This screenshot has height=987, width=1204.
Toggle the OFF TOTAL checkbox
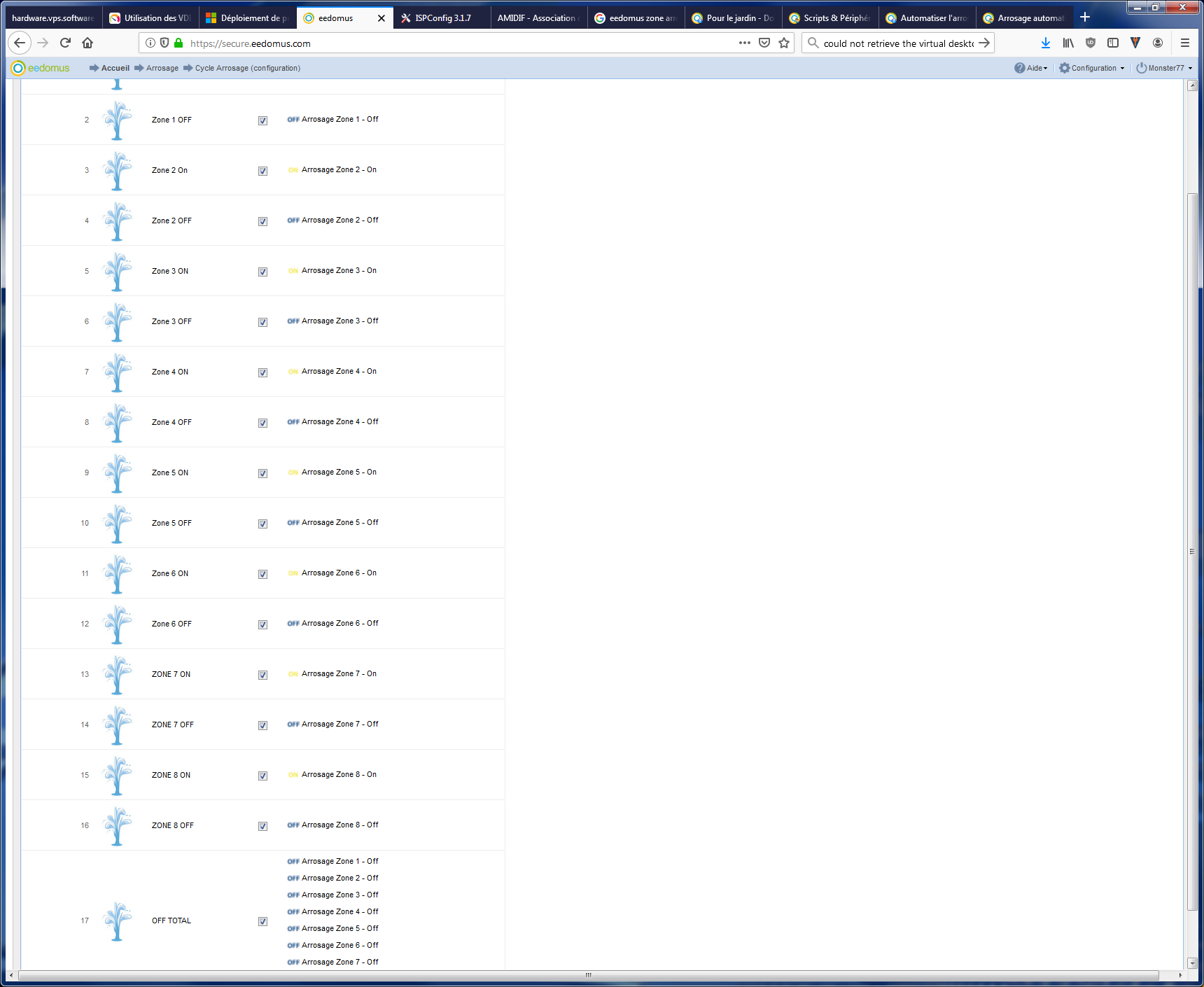pos(262,921)
